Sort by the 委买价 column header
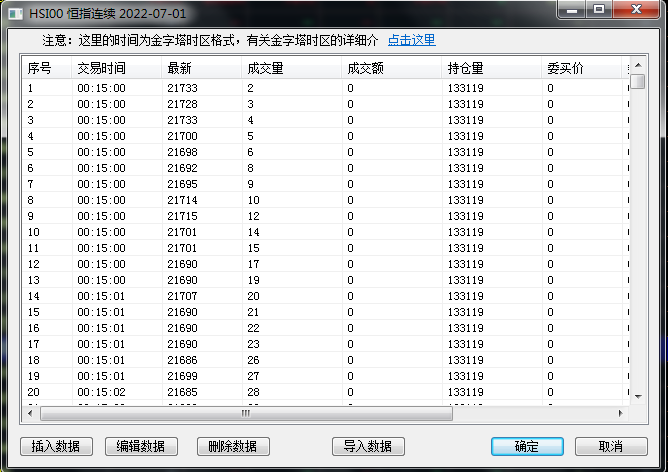 [582, 68]
